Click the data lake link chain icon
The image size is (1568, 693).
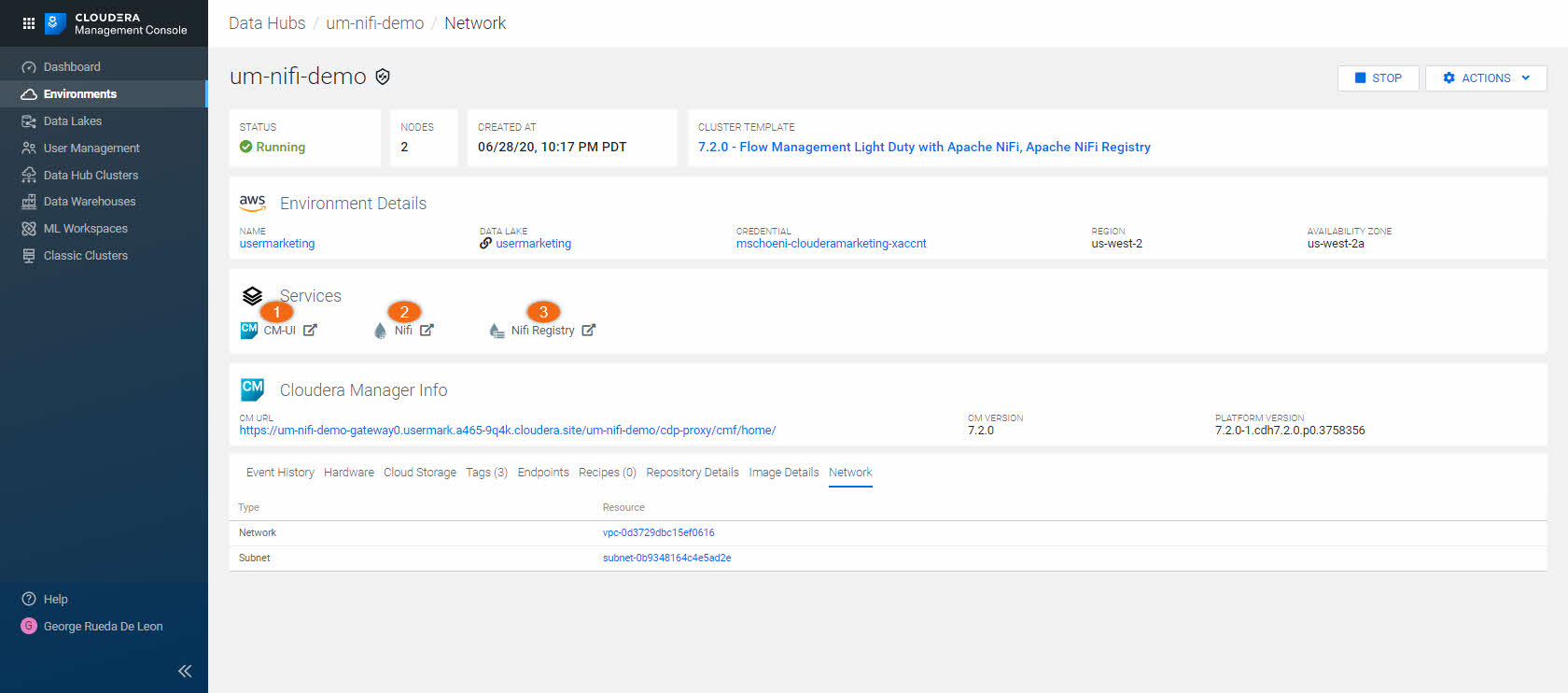[x=485, y=244]
